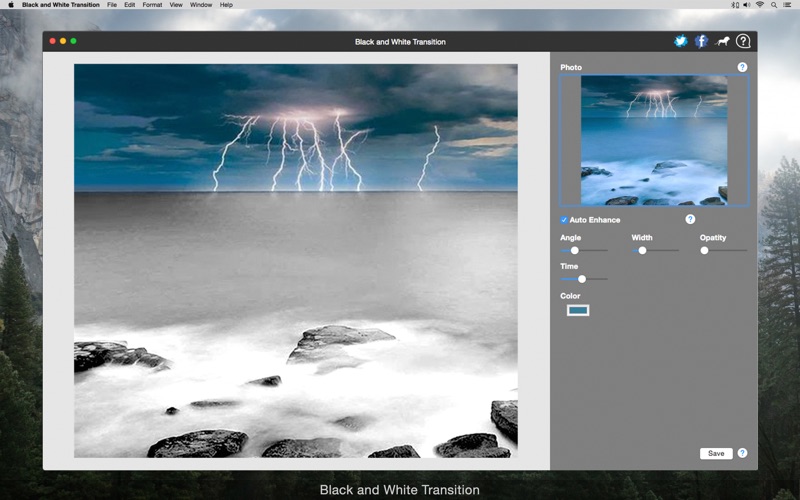Open the Format menu

(152, 5)
